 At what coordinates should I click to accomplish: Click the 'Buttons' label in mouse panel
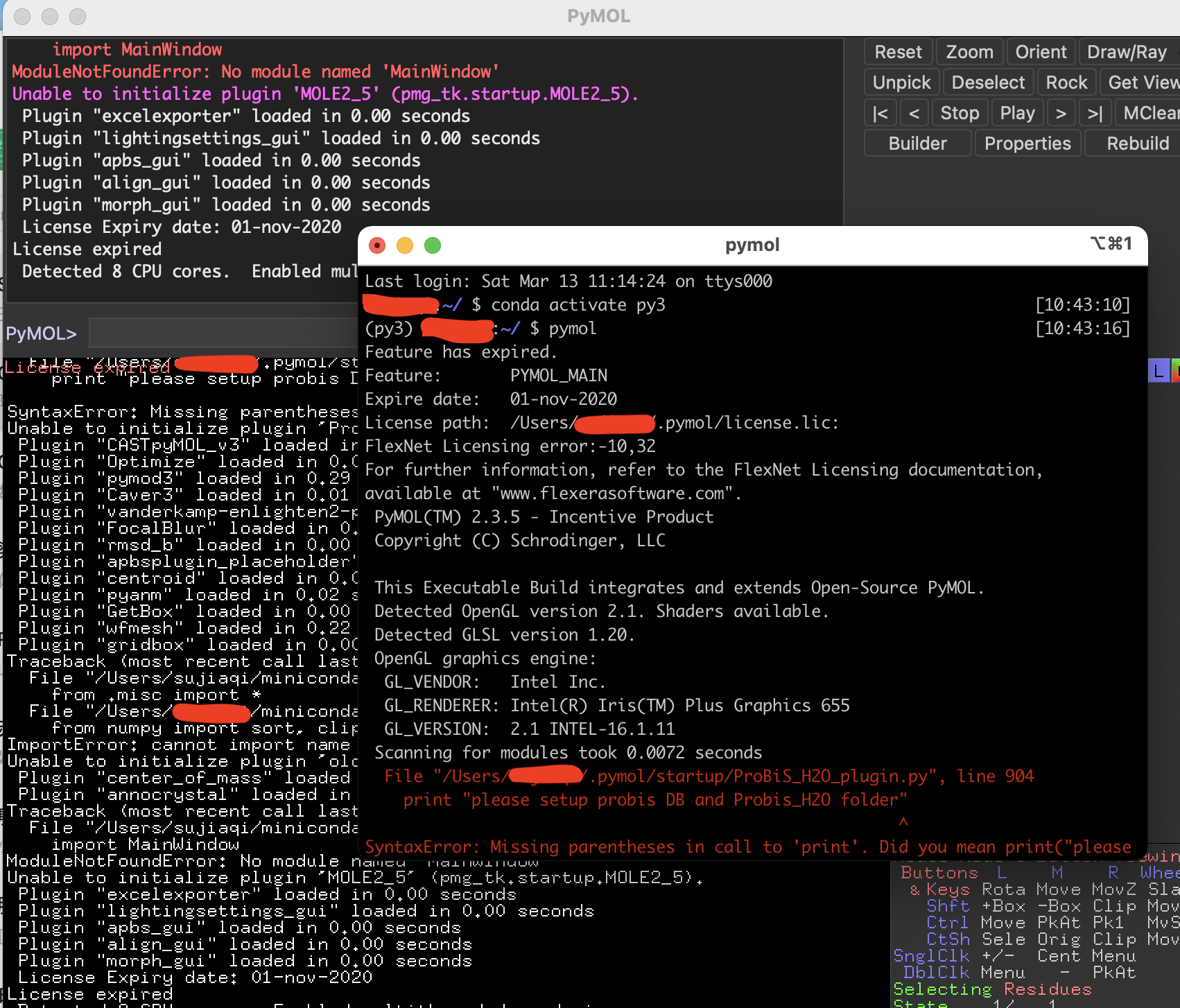point(939,873)
